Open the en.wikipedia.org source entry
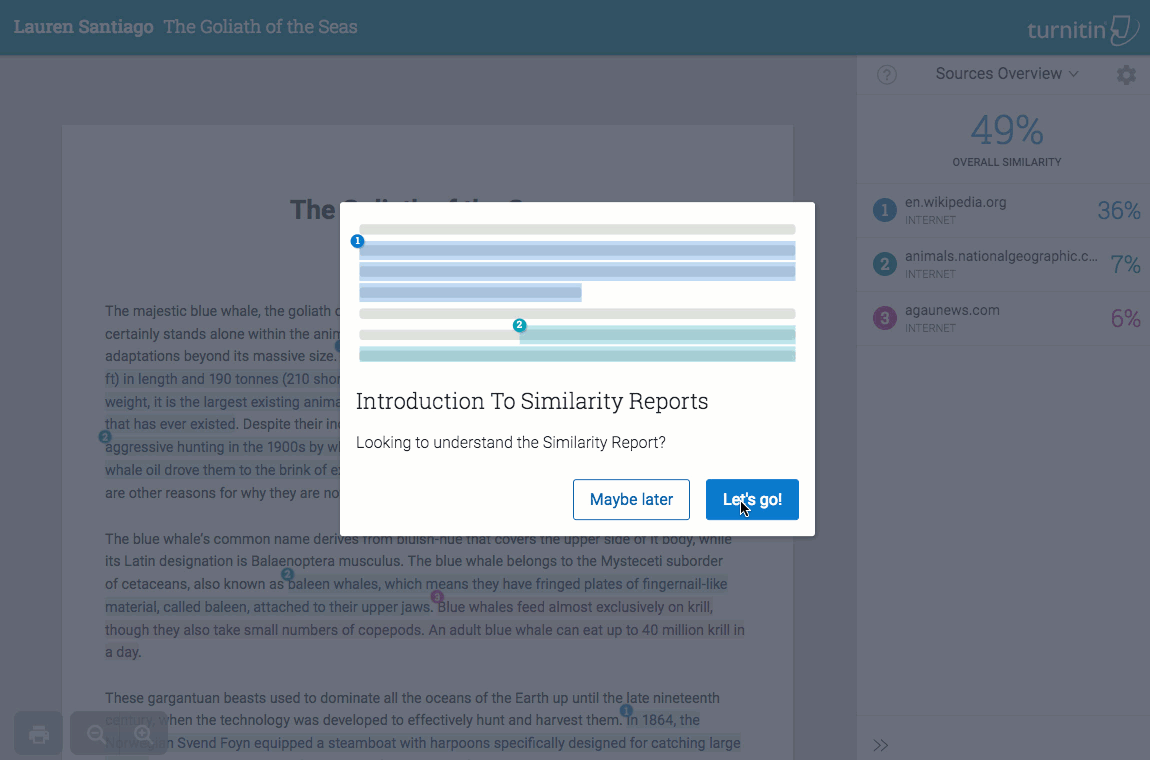Viewport: 1150px width, 760px height. click(x=1003, y=211)
